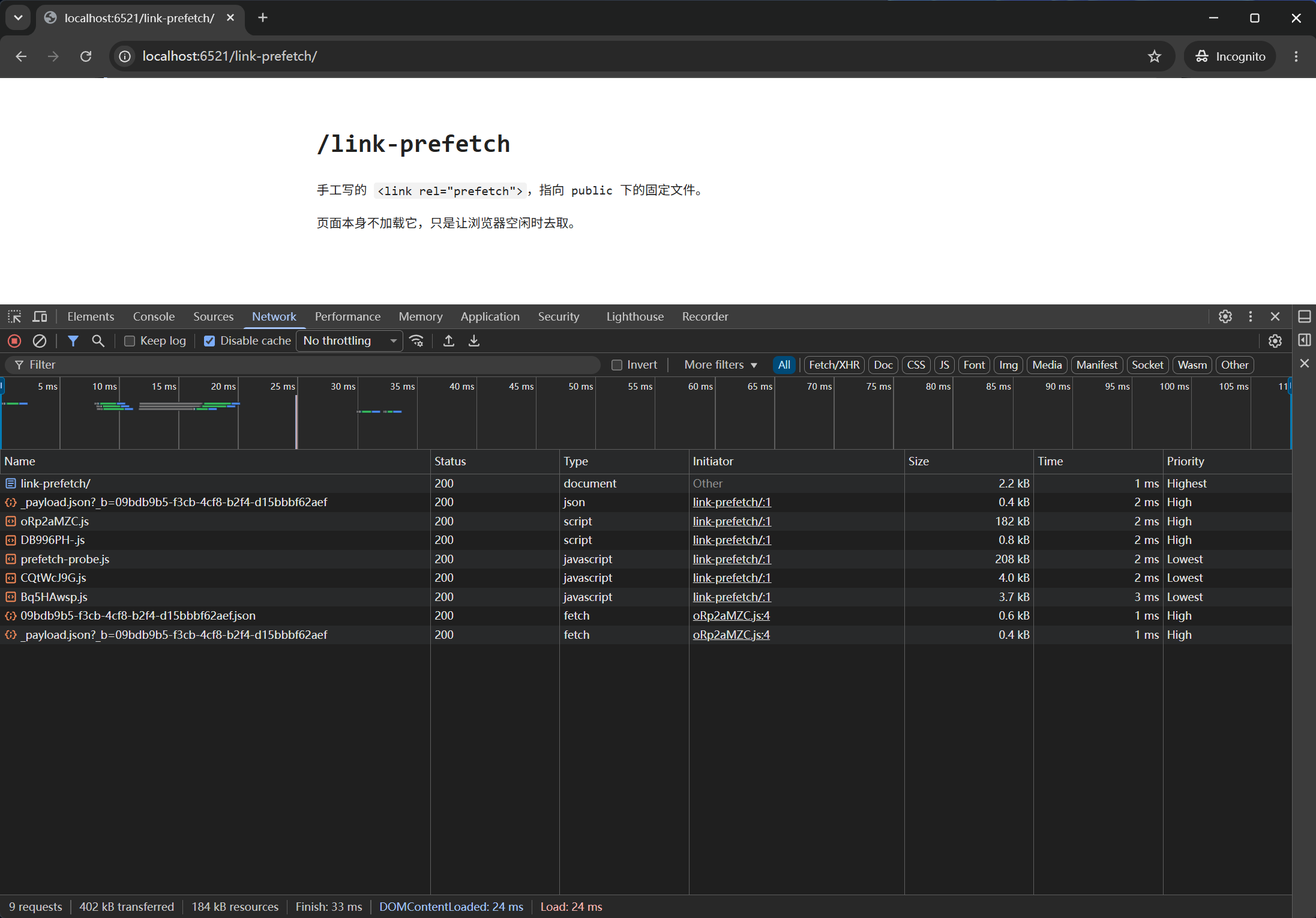Switch to the Console tab
Screen dimensions: 1316x918
pos(154,316)
